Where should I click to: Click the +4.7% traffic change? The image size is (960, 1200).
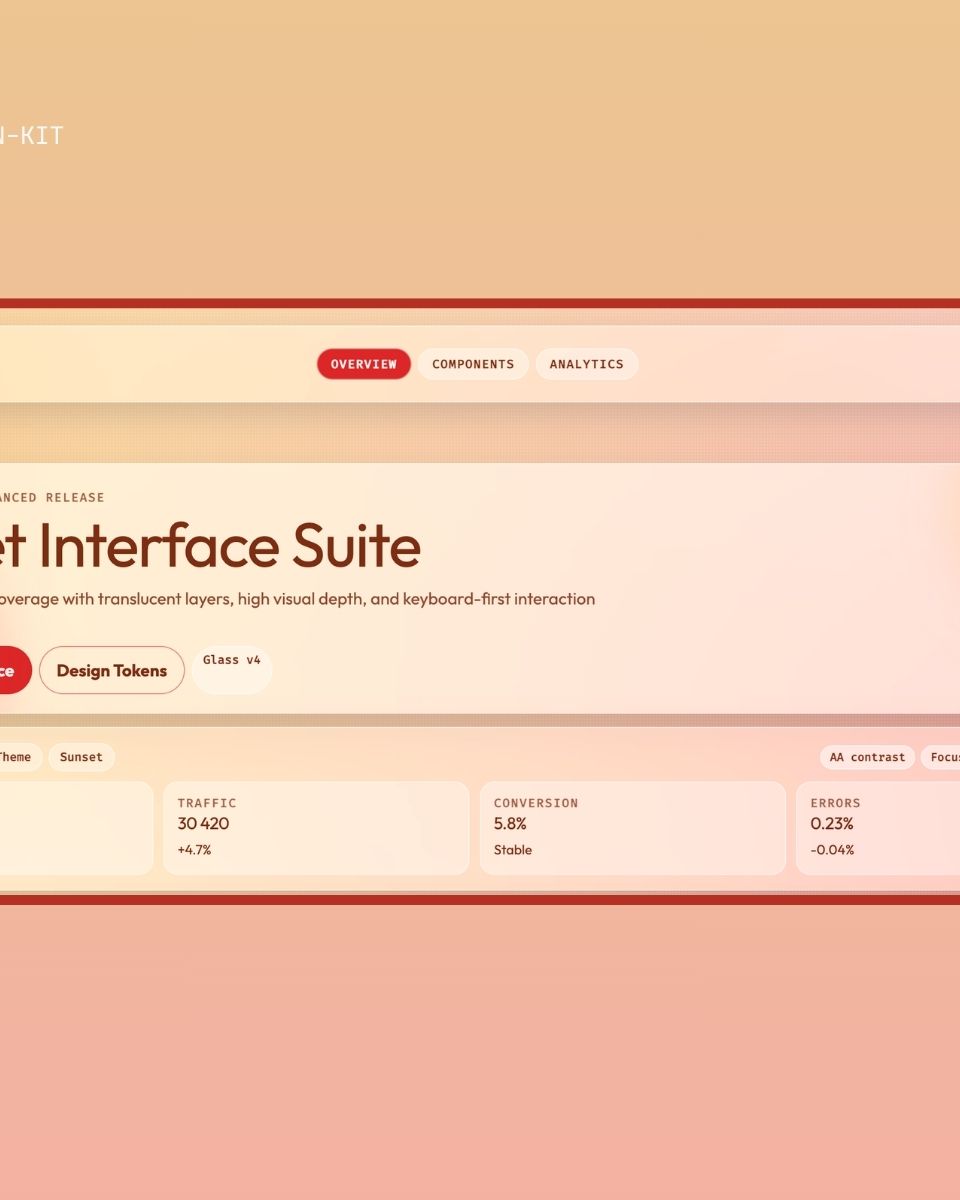[194, 850]
